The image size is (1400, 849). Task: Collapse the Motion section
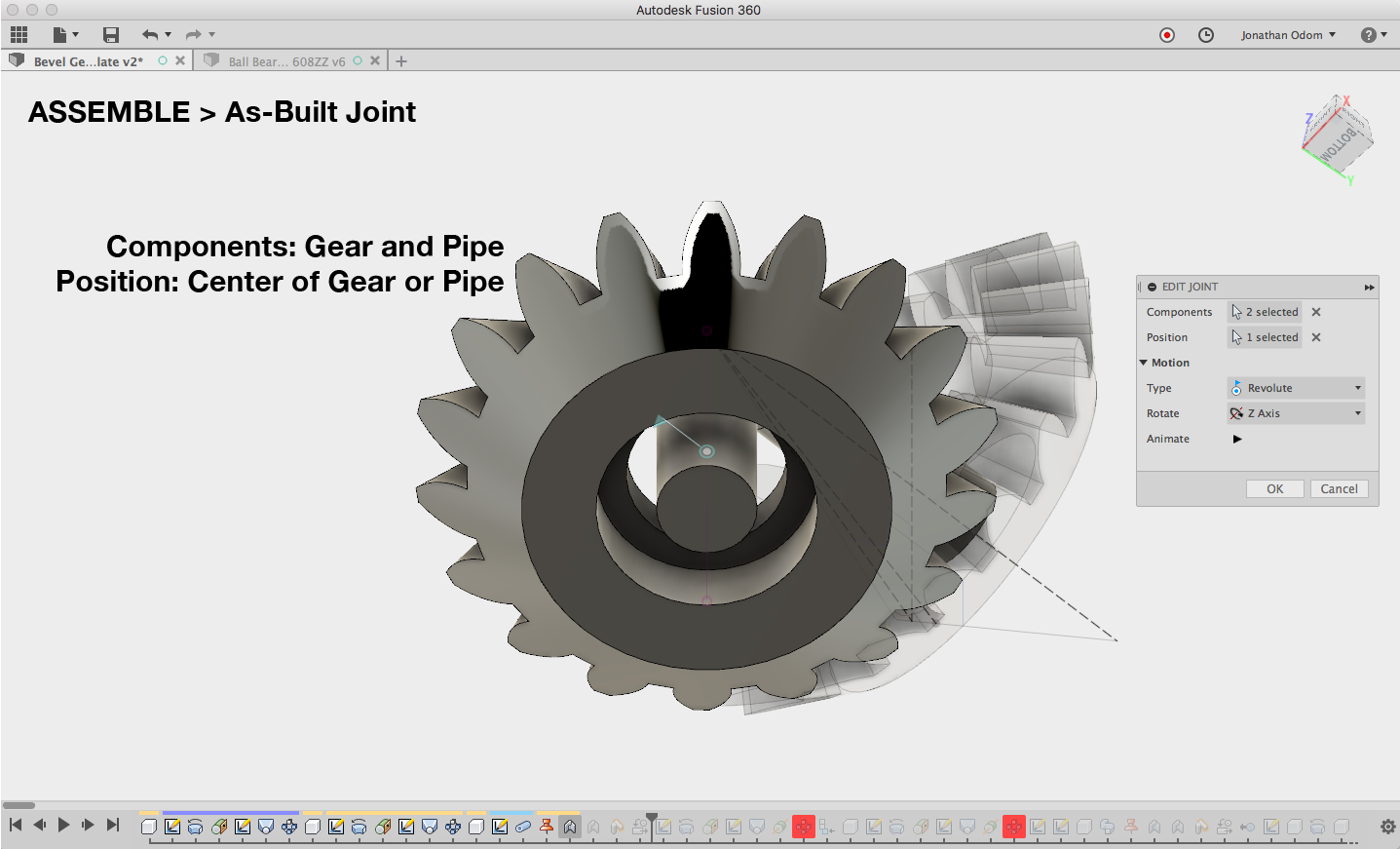[1144, 363]
